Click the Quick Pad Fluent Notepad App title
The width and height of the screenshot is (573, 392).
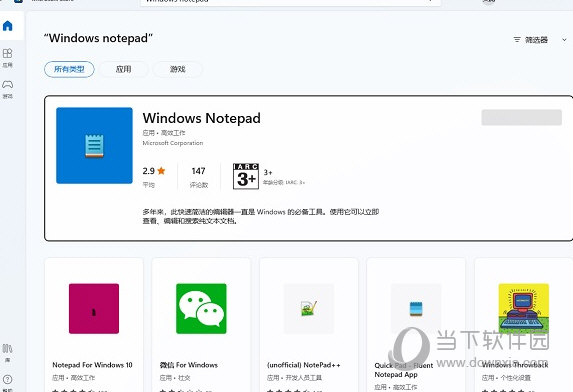click(403, 370)
